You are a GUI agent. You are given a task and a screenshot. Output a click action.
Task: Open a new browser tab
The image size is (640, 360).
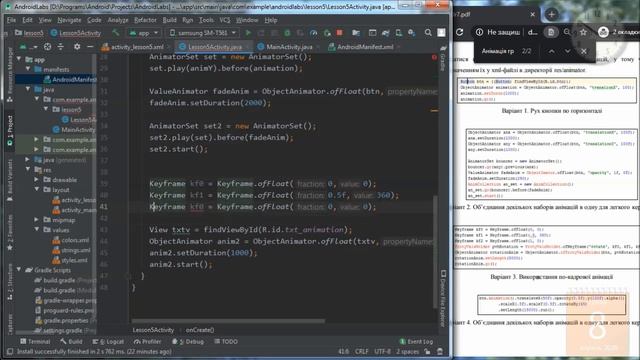coord(551,14)
